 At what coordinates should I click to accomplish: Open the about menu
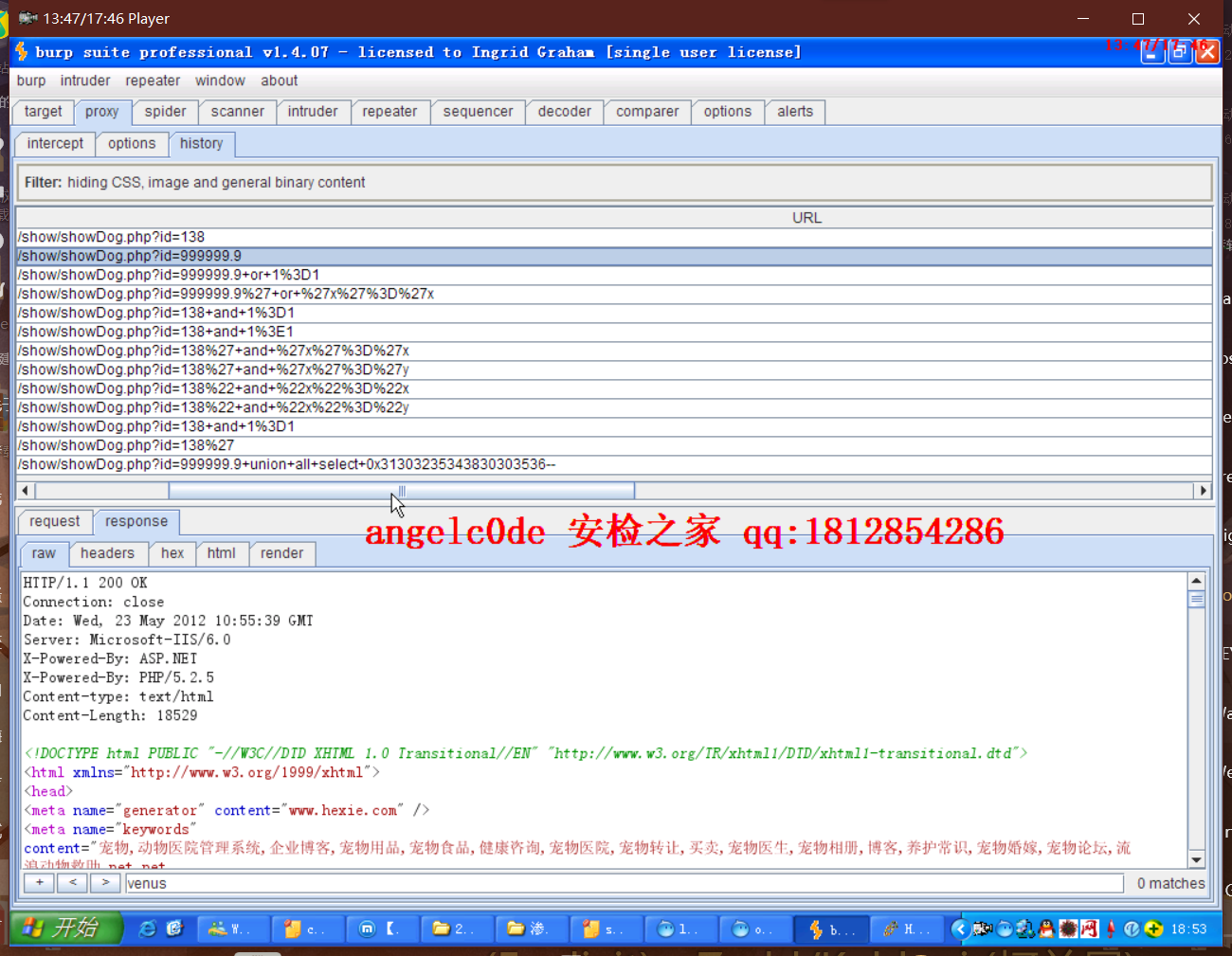(280, 81)
